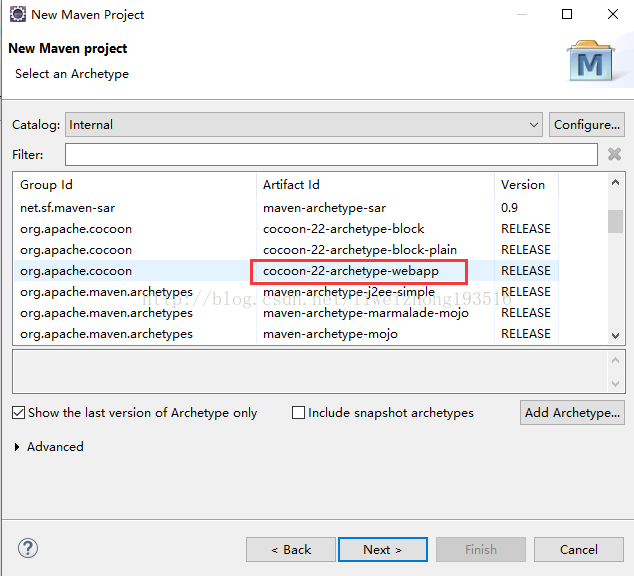
Task: Open the Catalog dropdown
Action: (304, 124)
